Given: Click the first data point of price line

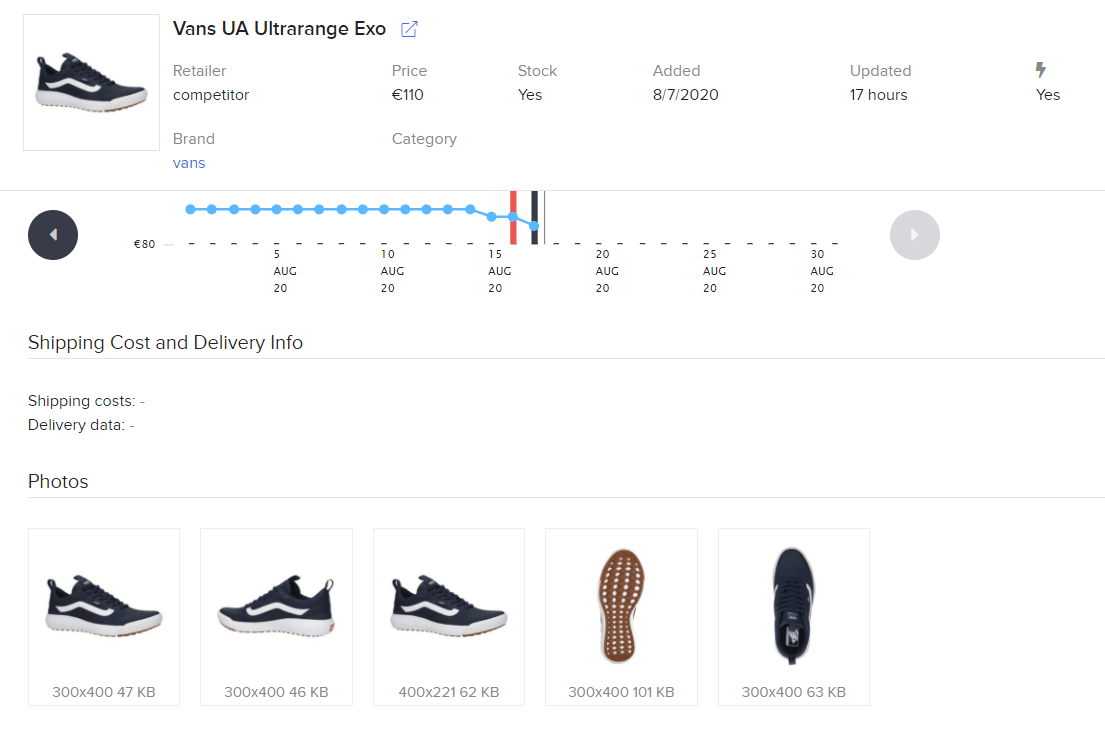Looking at the screenshot, I should pos(190,209).
